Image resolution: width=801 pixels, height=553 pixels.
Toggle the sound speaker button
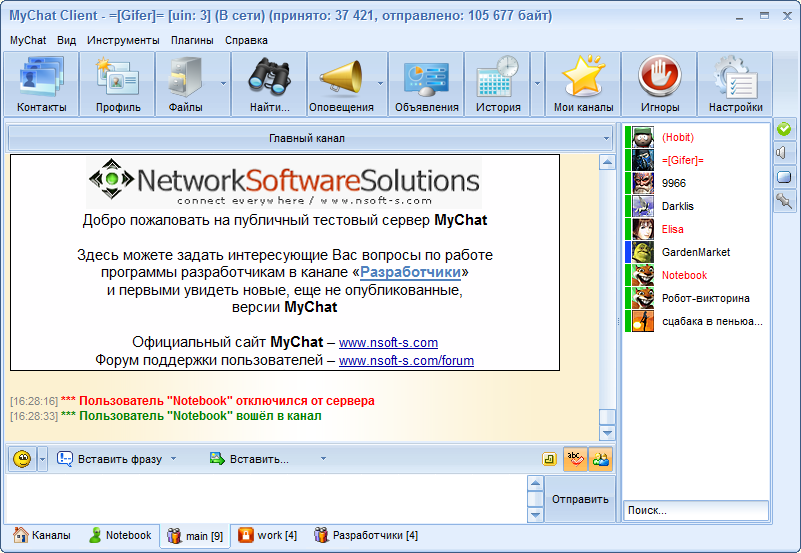(784, 153)
